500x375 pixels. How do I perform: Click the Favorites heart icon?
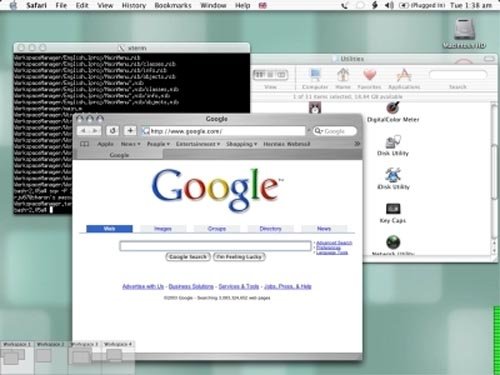(x=369, y=79)
